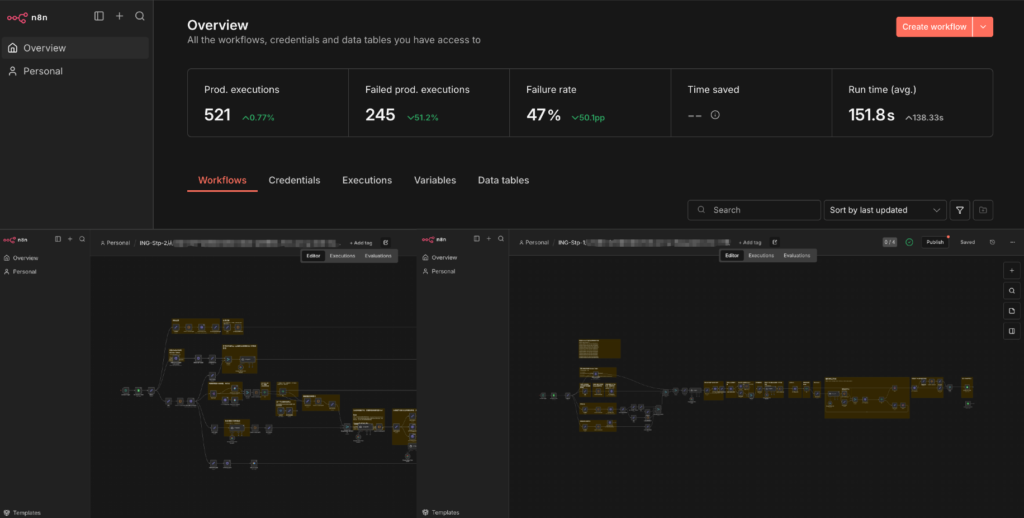Click the zoom magnifier icon on right canvas toolbar
Screen dimensions: 1024x518
point(1012,291)
